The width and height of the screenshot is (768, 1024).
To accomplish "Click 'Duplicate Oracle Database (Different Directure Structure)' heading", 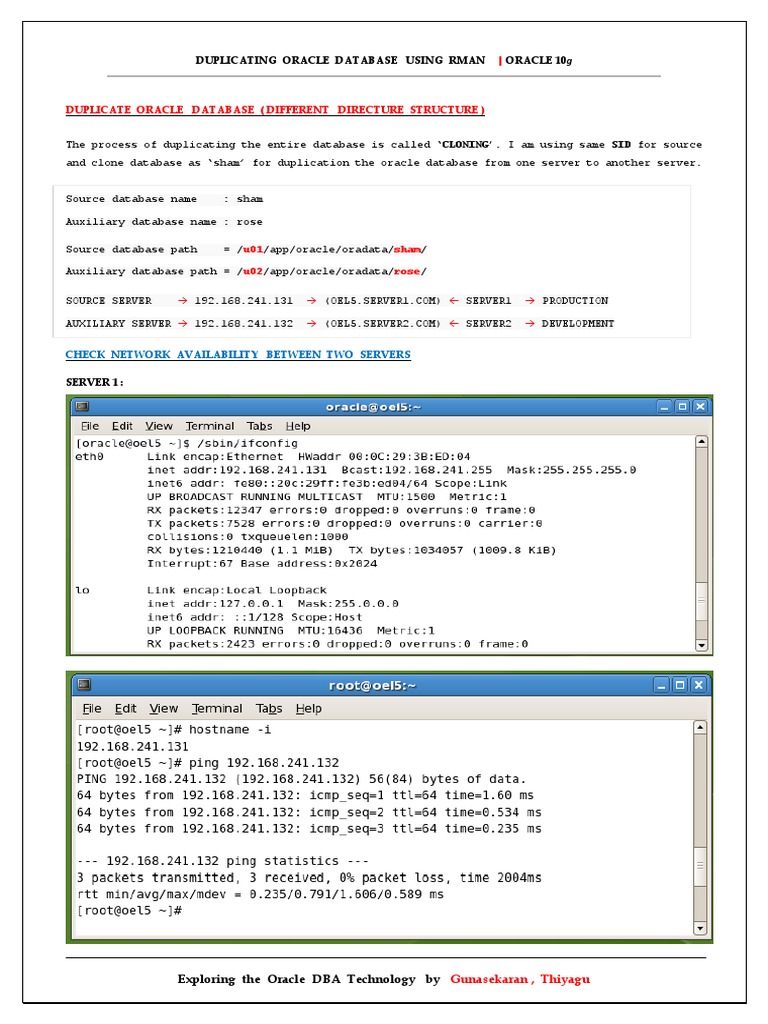I will point(275,110).
